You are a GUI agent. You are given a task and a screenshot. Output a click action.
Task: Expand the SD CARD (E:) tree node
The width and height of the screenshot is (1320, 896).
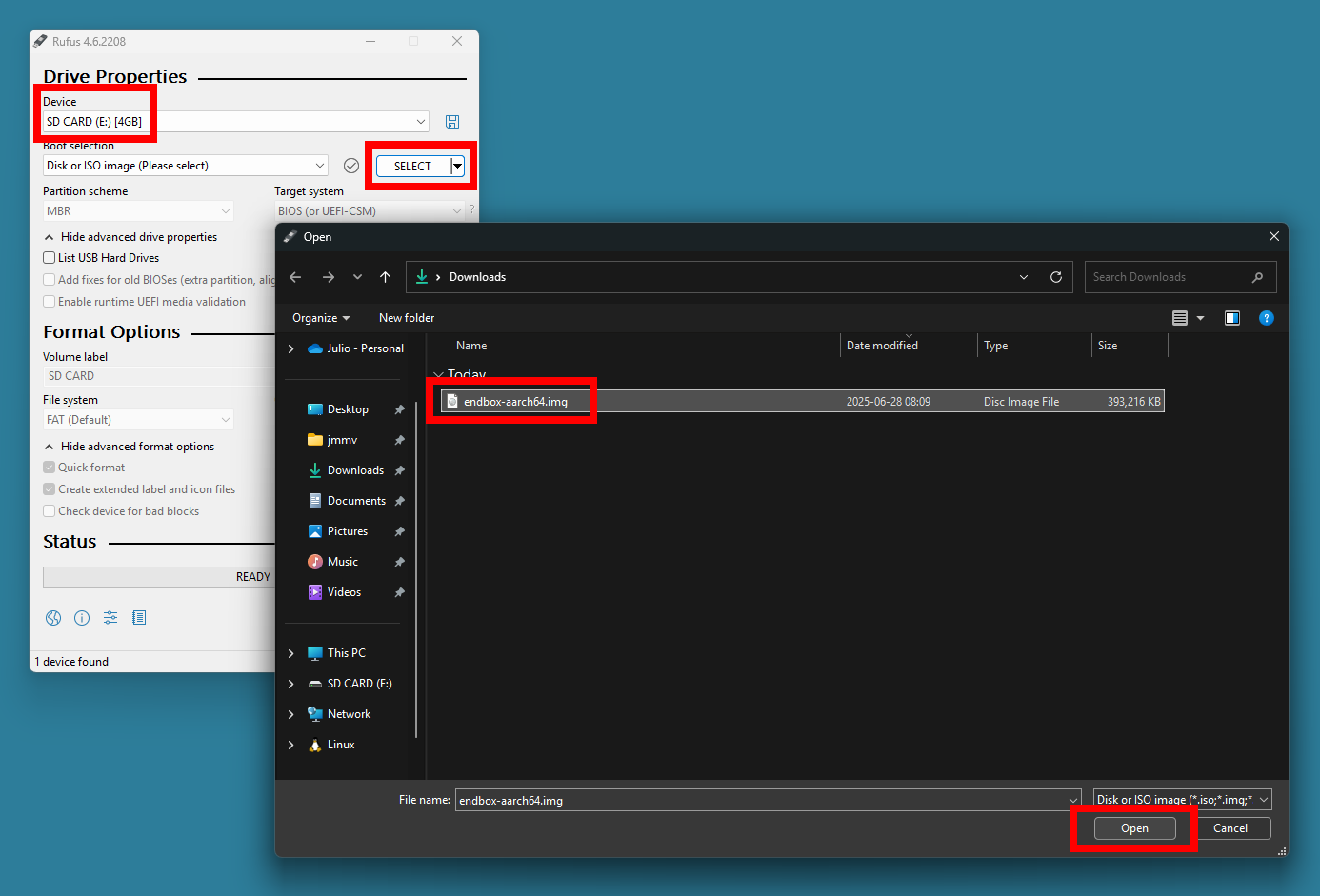(x=291, y=684)
